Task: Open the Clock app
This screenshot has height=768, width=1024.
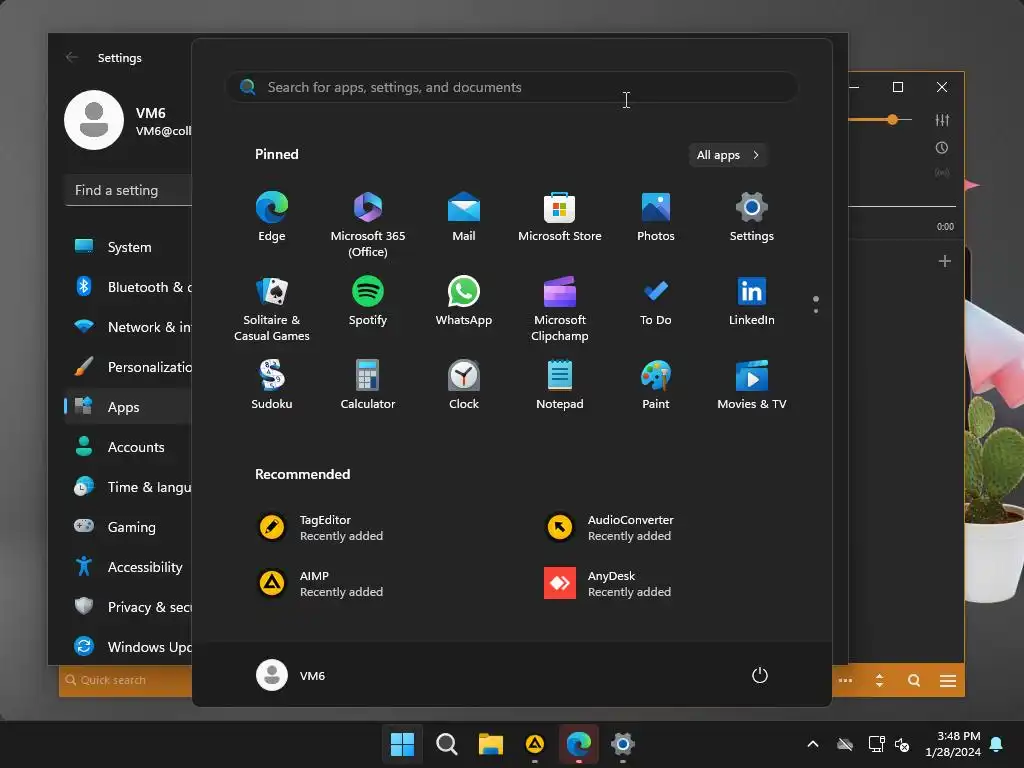Action: pyautogui.click(x=464, y=385)
